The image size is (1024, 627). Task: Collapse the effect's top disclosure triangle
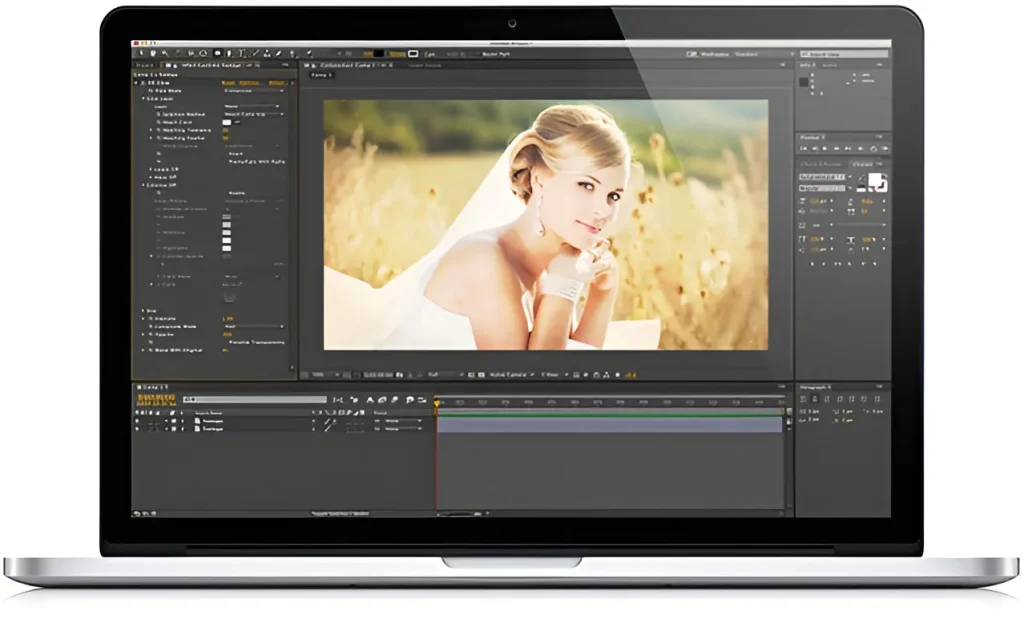[136, 83]
